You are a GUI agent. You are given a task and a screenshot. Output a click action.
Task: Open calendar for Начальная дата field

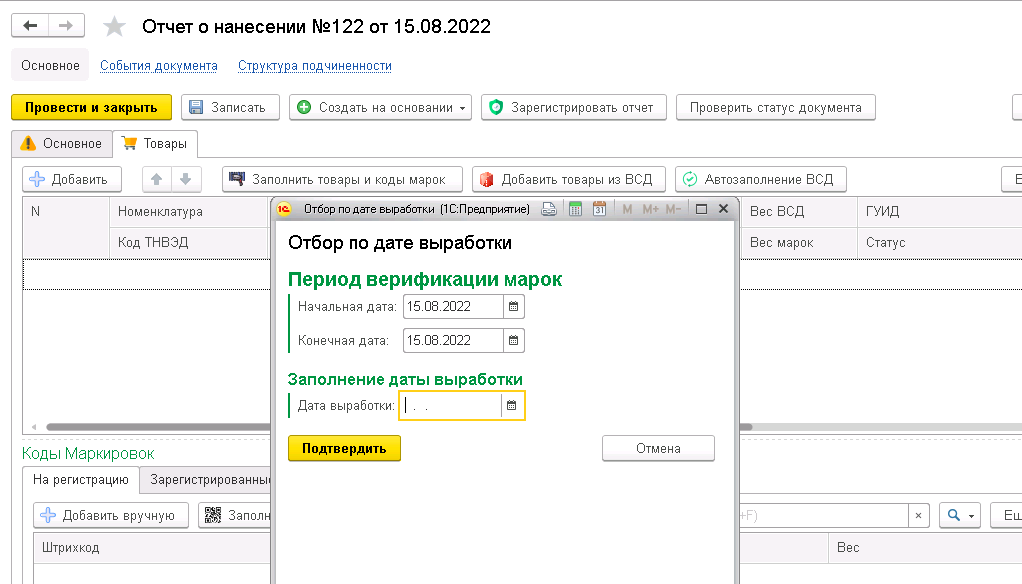click(x=514, y=306)
